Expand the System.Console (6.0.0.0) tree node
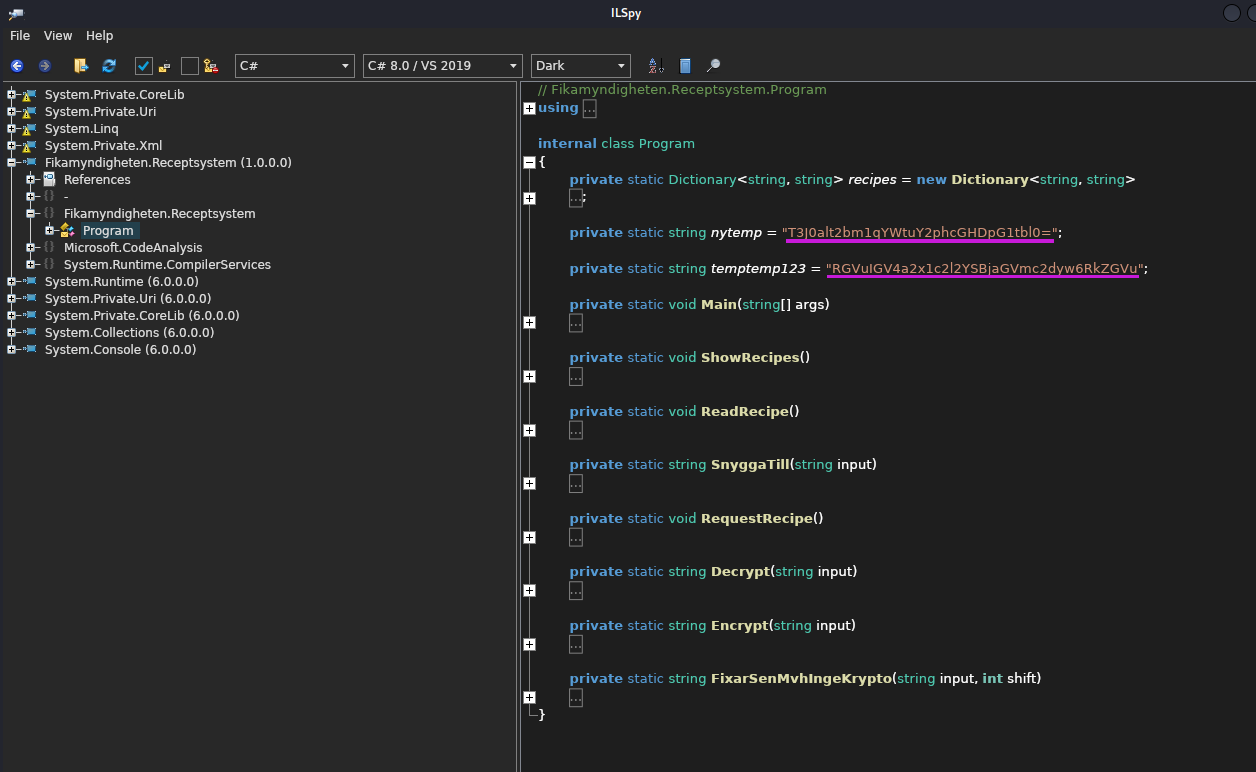 click(12, 350)
